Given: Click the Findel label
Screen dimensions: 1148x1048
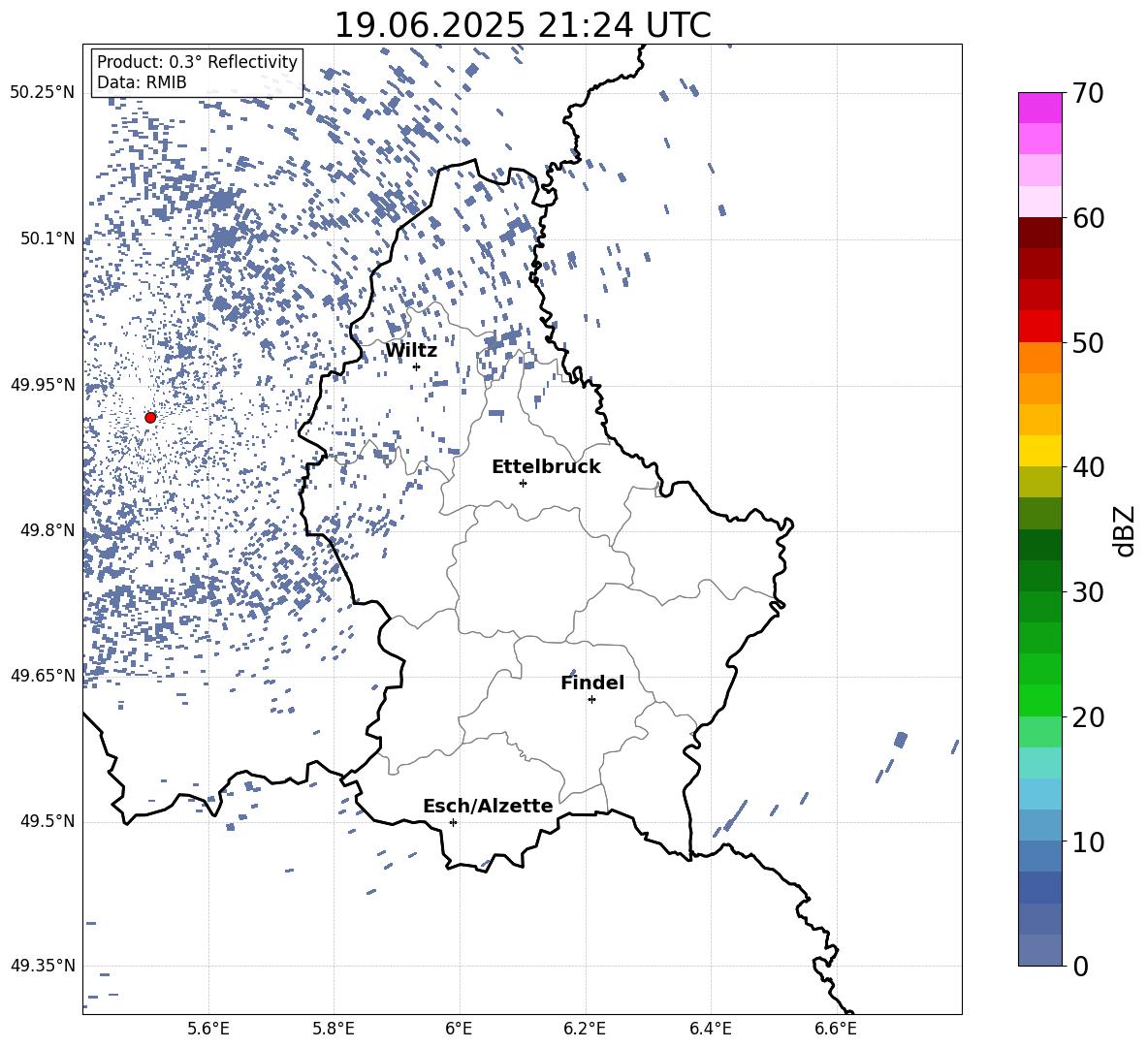Looking at the screenshot, I should 592,683.
